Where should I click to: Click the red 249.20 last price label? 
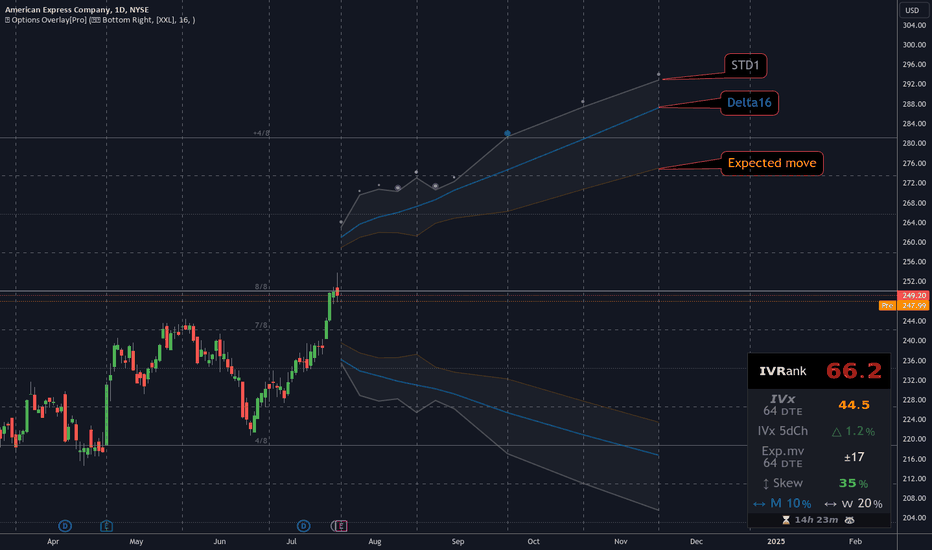pyautogui.click(x=914, y=296)
